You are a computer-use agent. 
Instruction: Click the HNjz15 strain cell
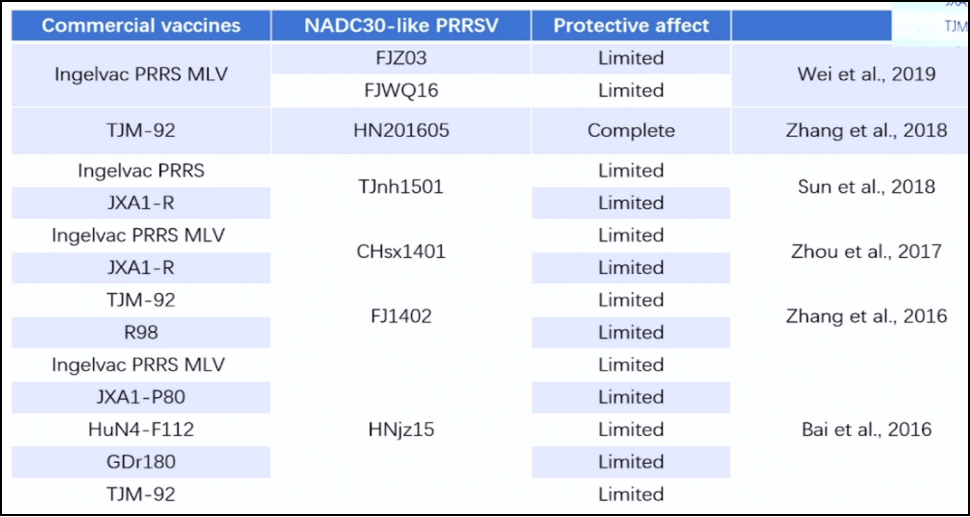click(401, 429)
